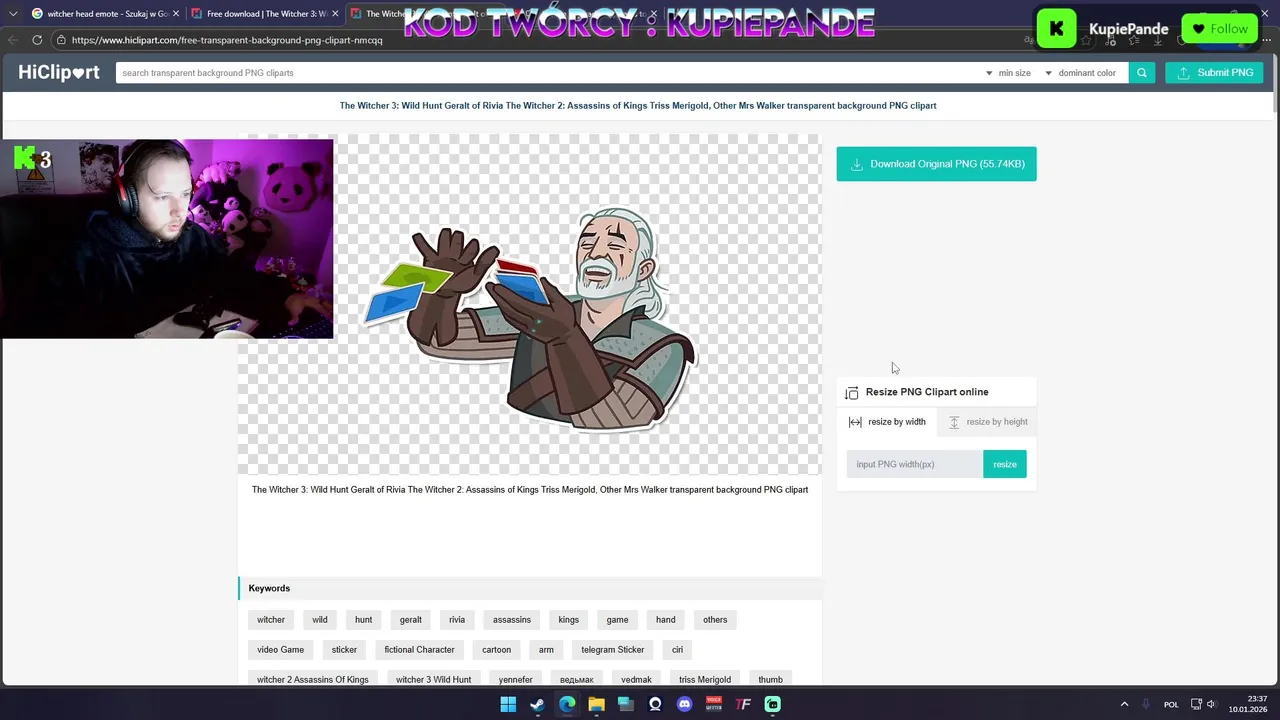
Task: Click the telegram Sticker keyword tag
Action: [x=613, y=650]
